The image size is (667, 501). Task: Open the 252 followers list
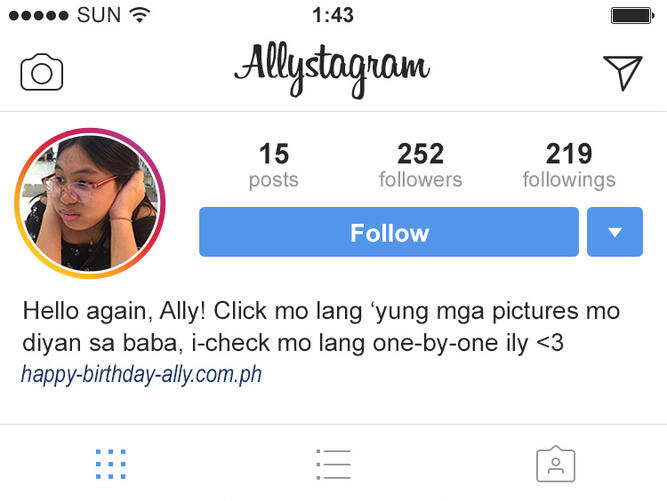tap(420, 165)
